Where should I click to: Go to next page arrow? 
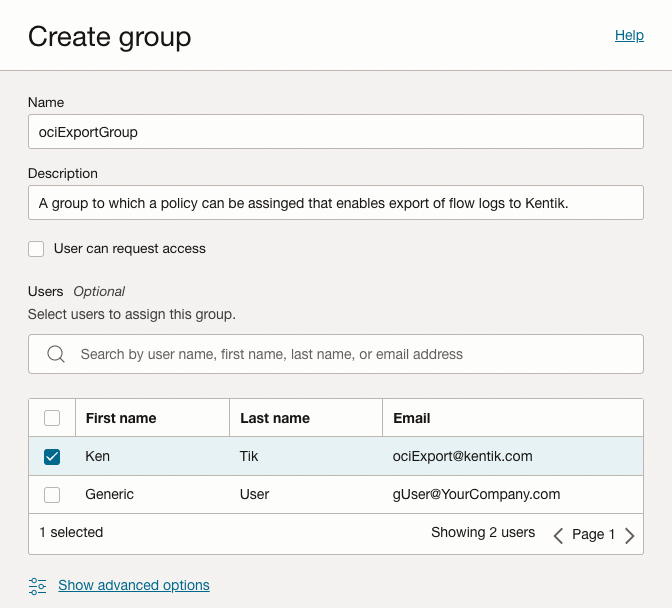[629, 535]
